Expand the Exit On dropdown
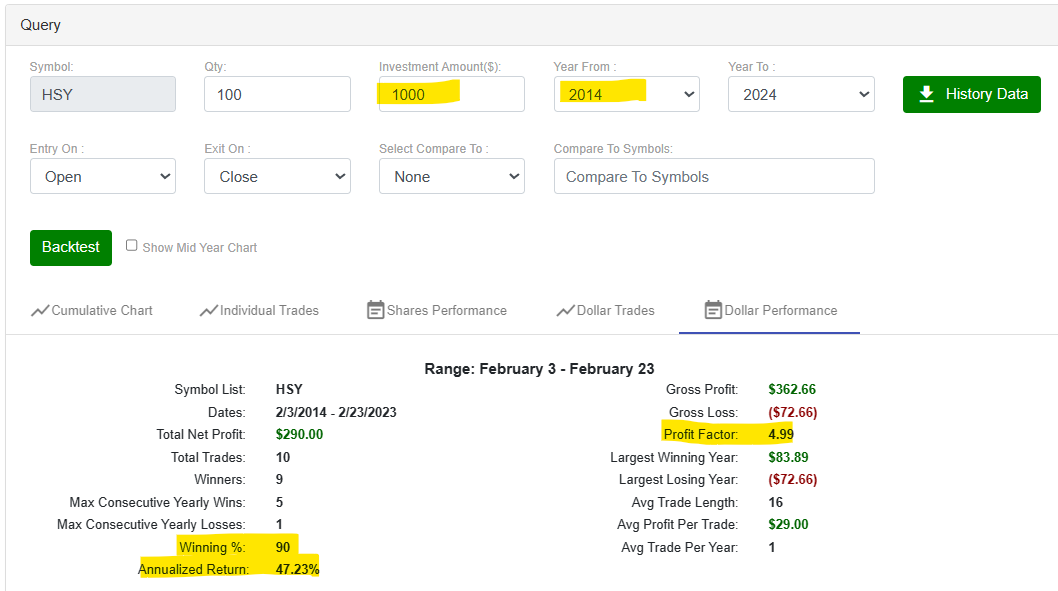The image size is (1058, 591). (277, 176)
